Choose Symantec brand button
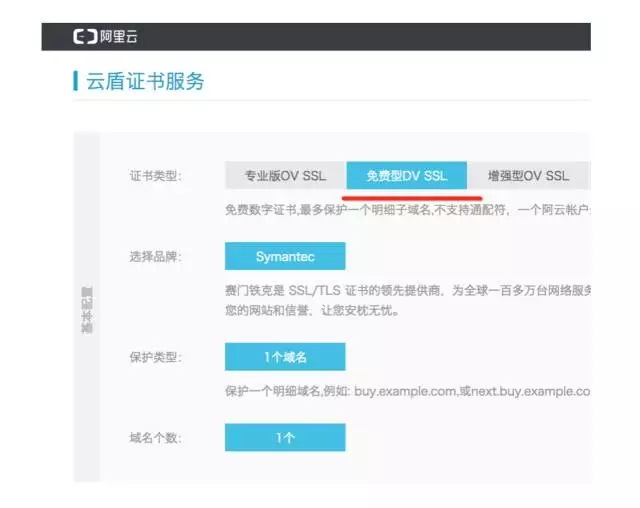Screen dimensions: 640x508 [285, 256]
